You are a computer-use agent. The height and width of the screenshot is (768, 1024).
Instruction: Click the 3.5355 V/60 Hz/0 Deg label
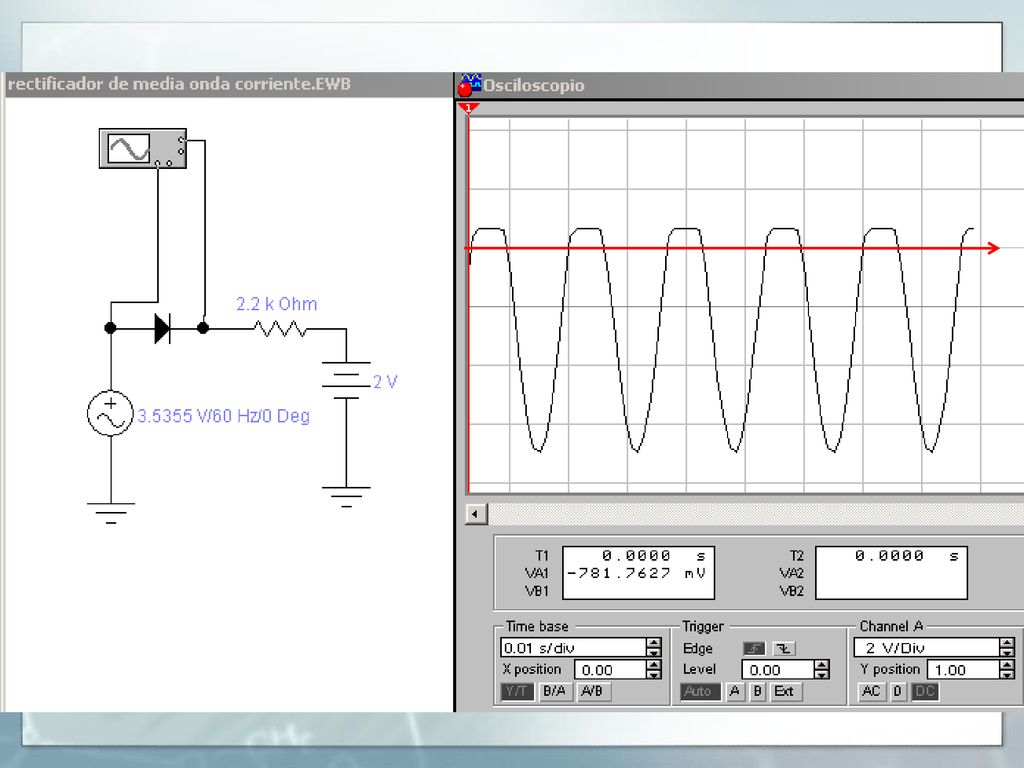coord(223,416)
